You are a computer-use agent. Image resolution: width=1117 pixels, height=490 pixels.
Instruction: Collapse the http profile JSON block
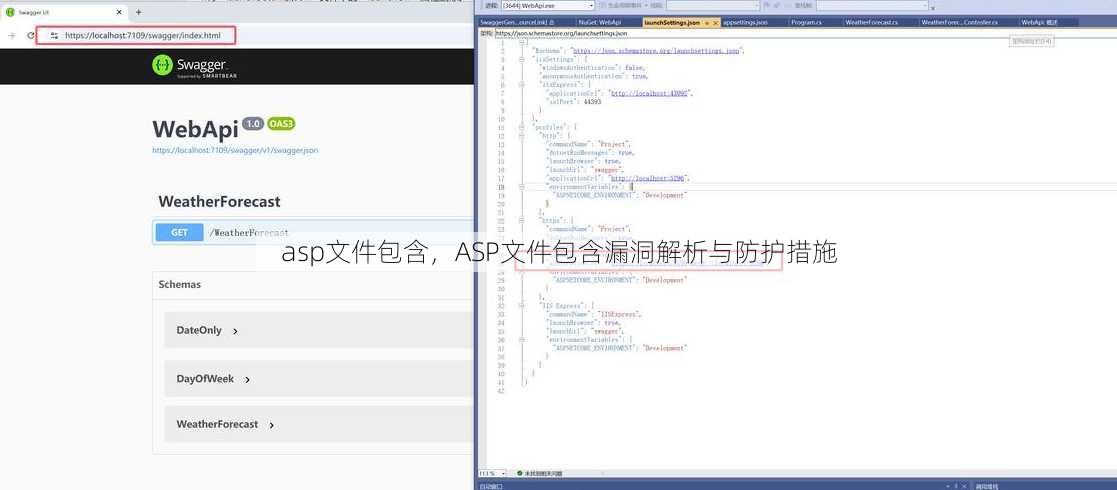pyautogui.click(x=522, y=135)
